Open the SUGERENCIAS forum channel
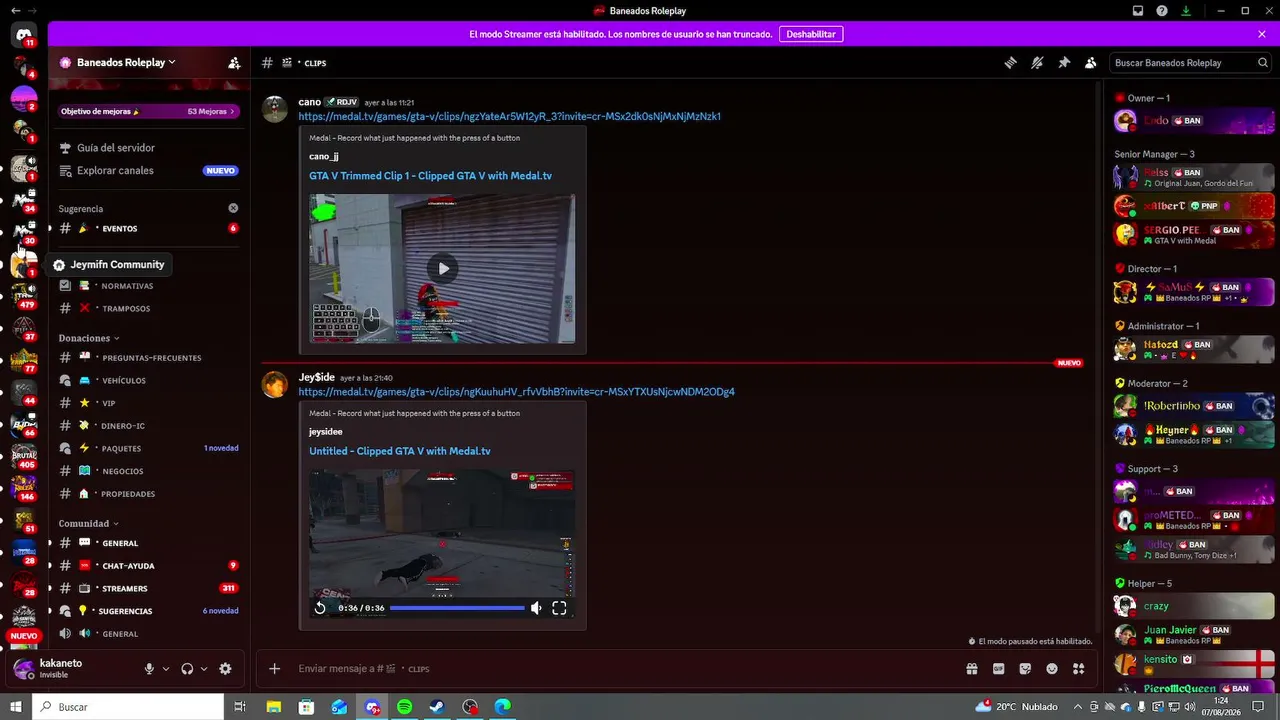The height and width of the screenshot is (720, 1280). tap(148, 611)
